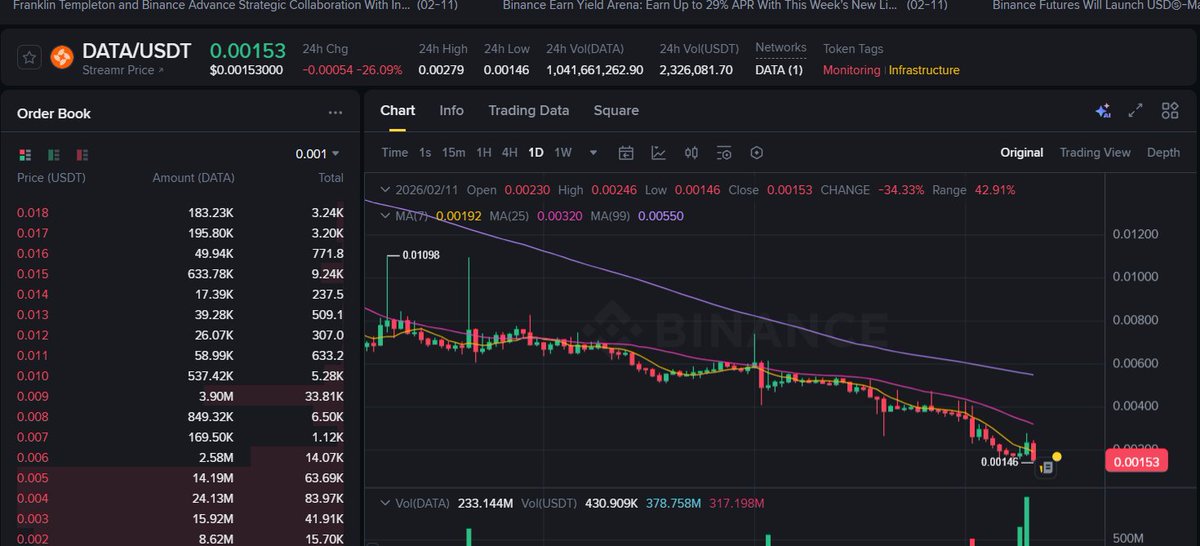Select the 1H chart interval
The image size is (1200, 546).
tap(484, 153)
